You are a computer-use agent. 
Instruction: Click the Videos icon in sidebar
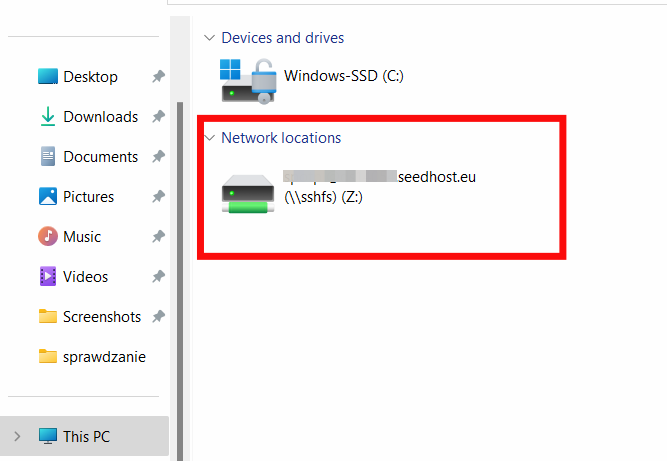pos(48,277)
